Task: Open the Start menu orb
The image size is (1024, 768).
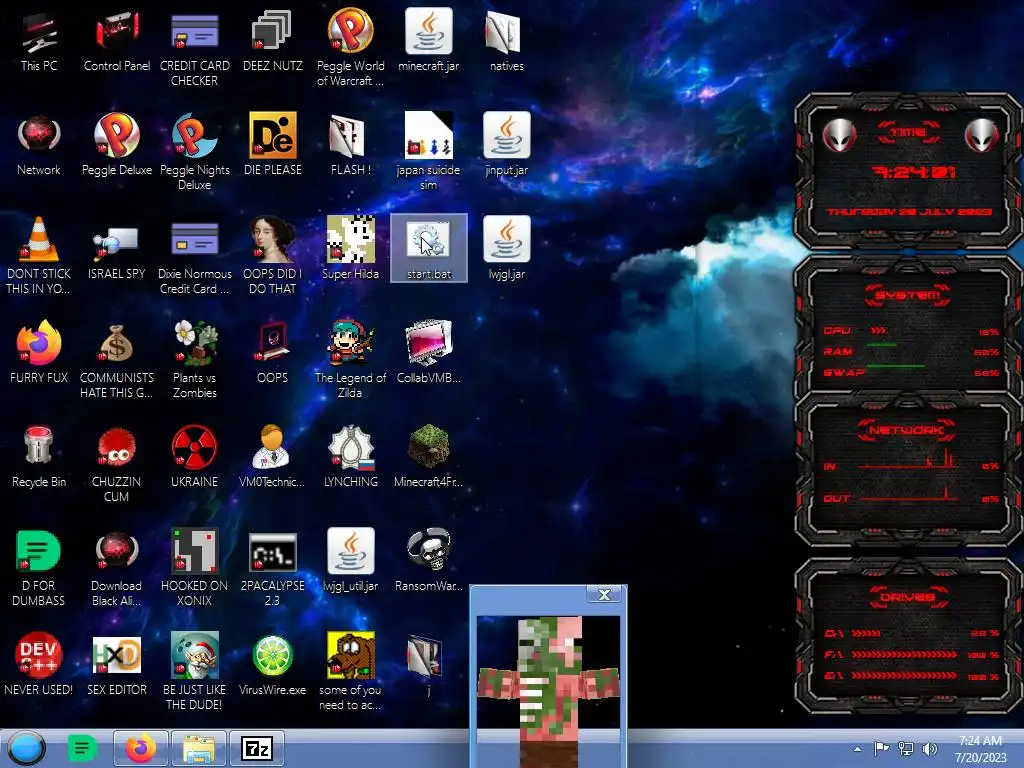Action: click(x=27, y=748)
